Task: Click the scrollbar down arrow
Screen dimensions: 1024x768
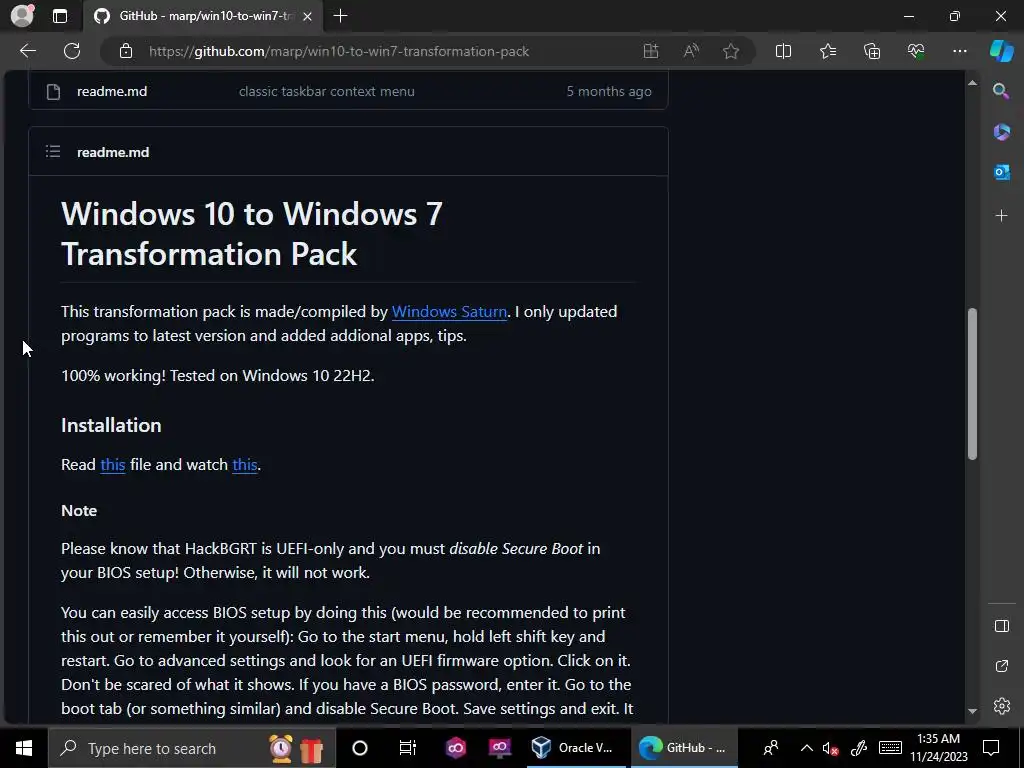Action: 972,711
